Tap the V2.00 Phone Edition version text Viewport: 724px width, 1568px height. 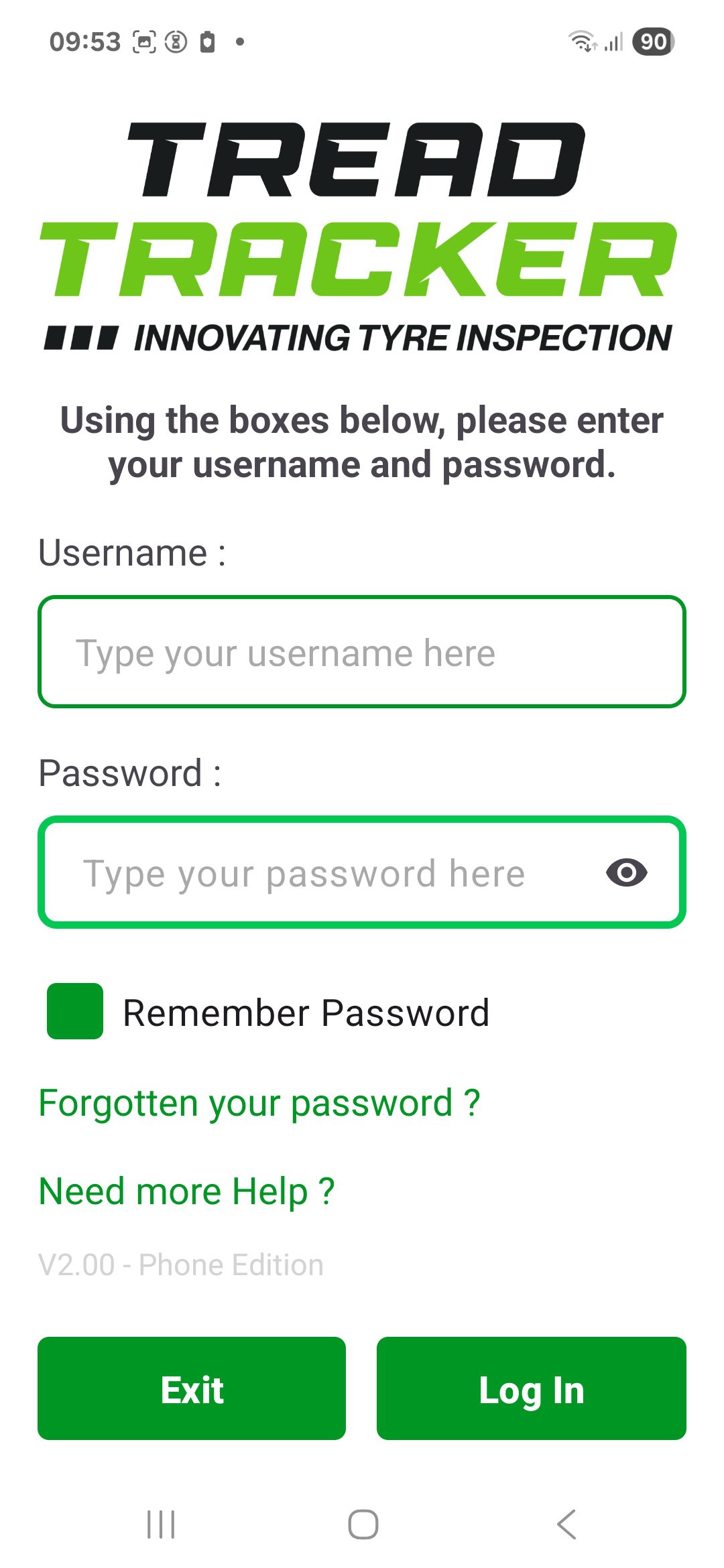point(181,1265)
